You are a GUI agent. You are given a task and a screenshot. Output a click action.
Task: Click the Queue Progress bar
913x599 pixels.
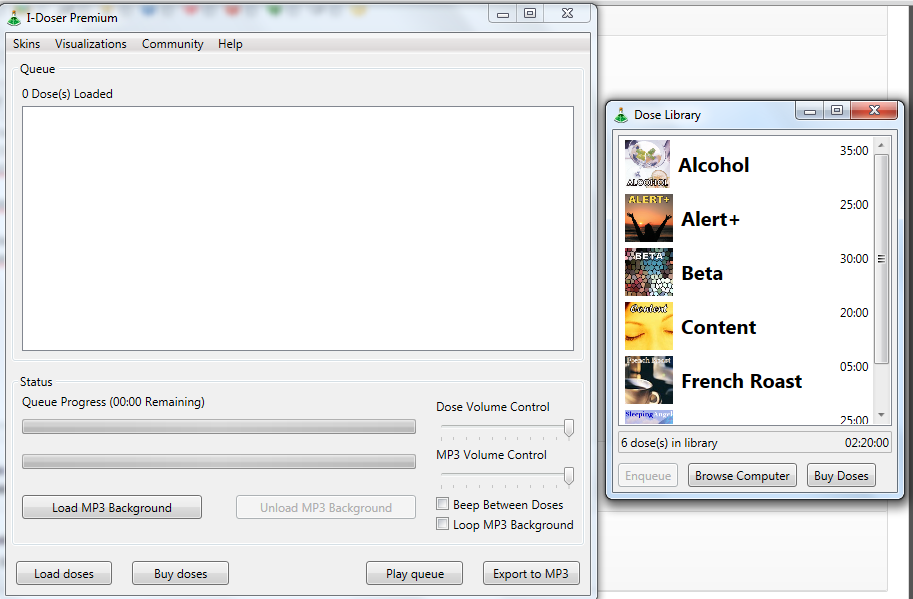point(219,427)
